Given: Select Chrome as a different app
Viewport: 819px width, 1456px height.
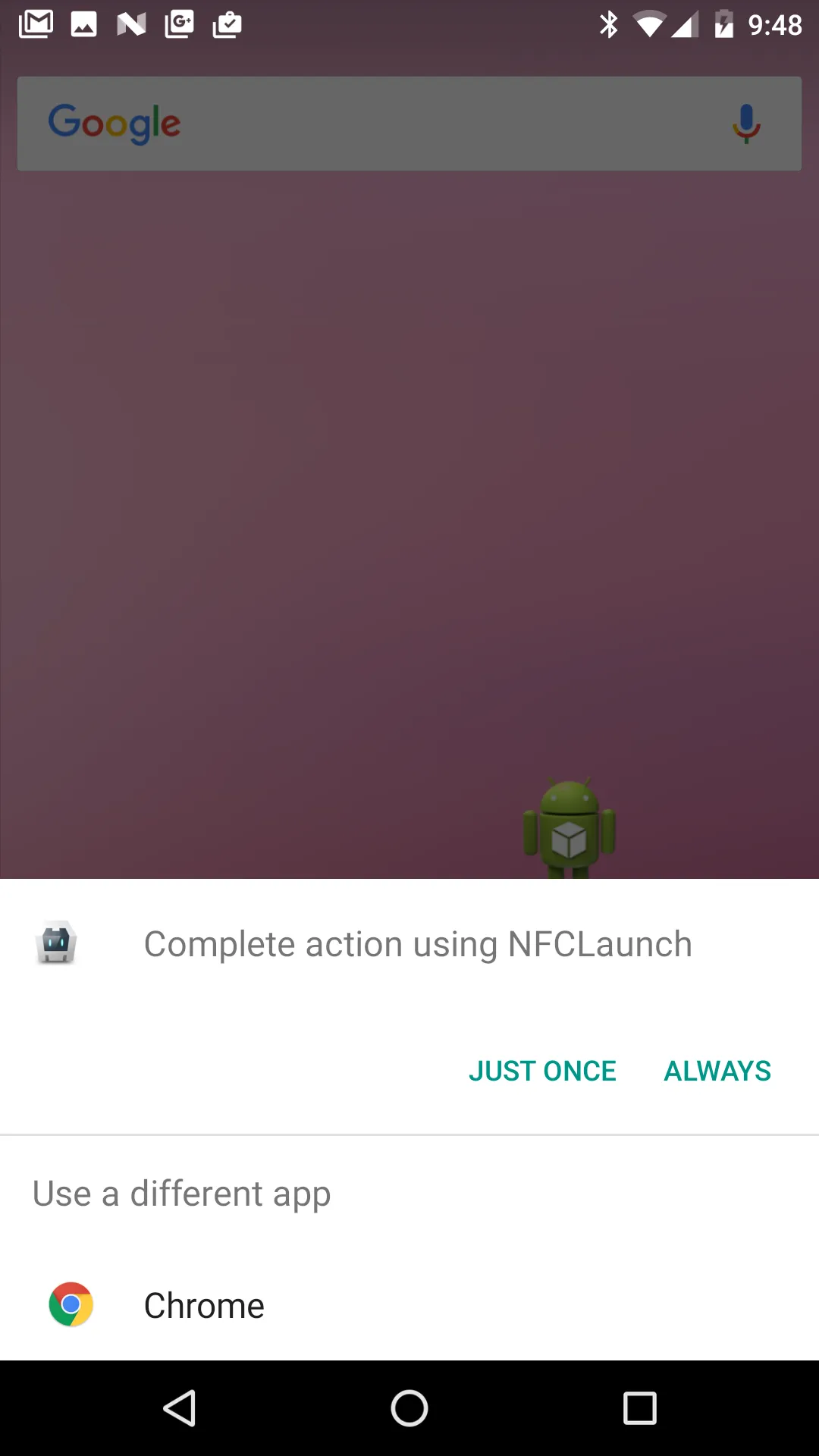Looking at the screenshot, I should (409, 1305).
